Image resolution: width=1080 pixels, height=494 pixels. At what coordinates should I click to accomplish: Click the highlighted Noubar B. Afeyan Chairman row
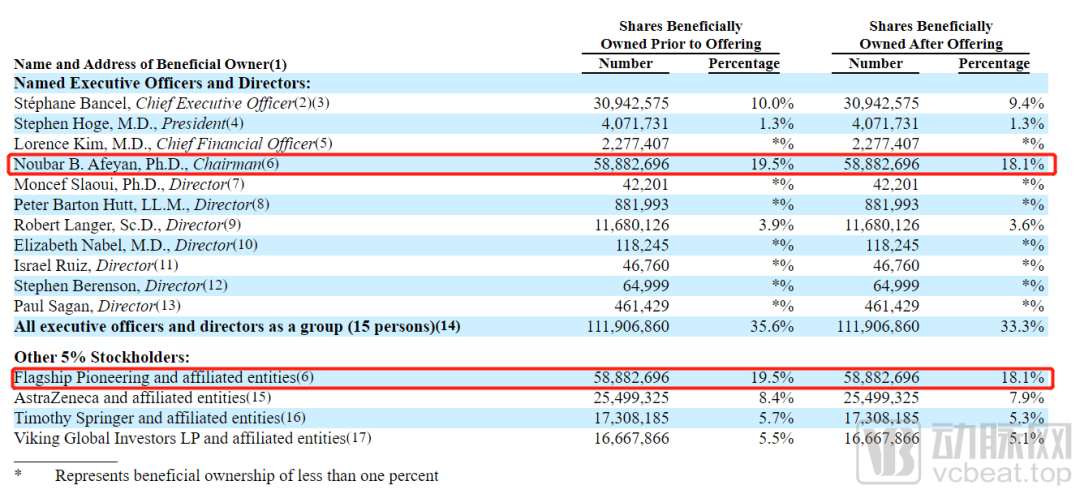[530, 165]
